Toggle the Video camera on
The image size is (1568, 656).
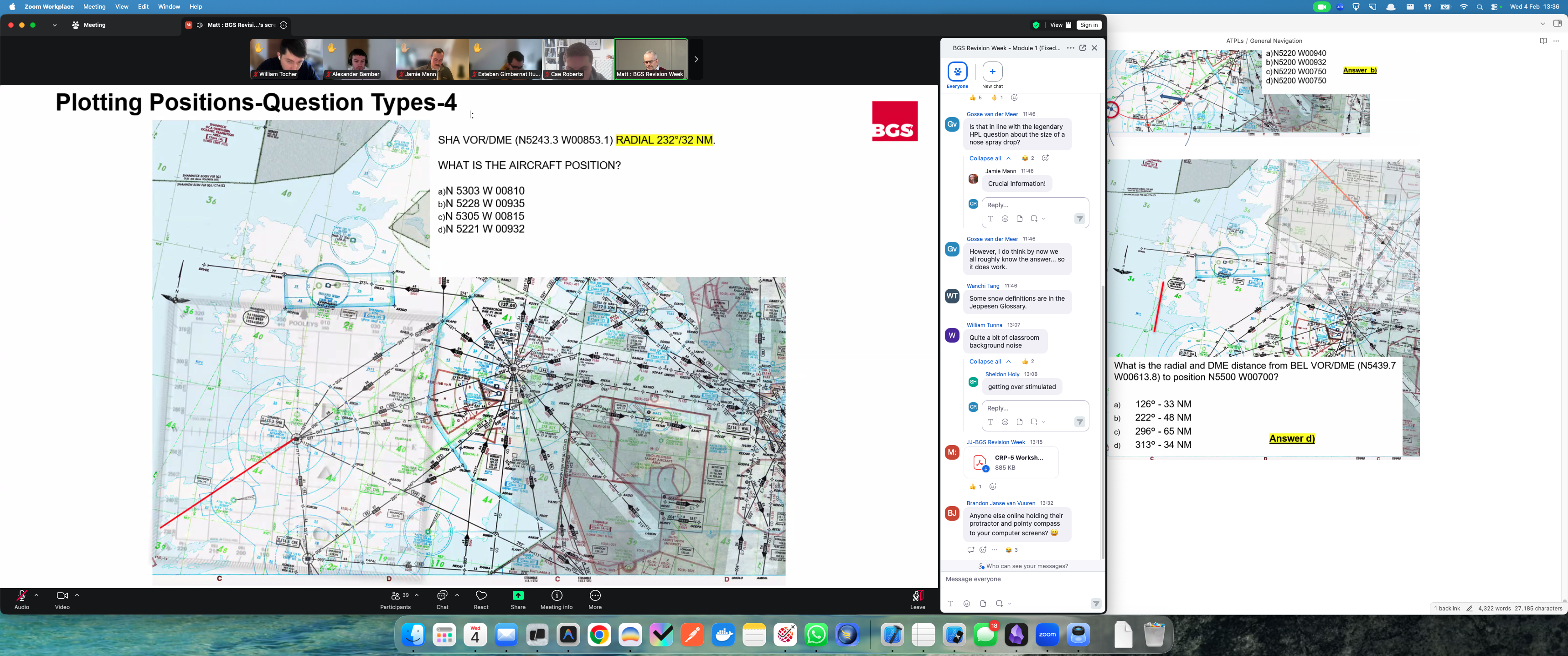62,596
